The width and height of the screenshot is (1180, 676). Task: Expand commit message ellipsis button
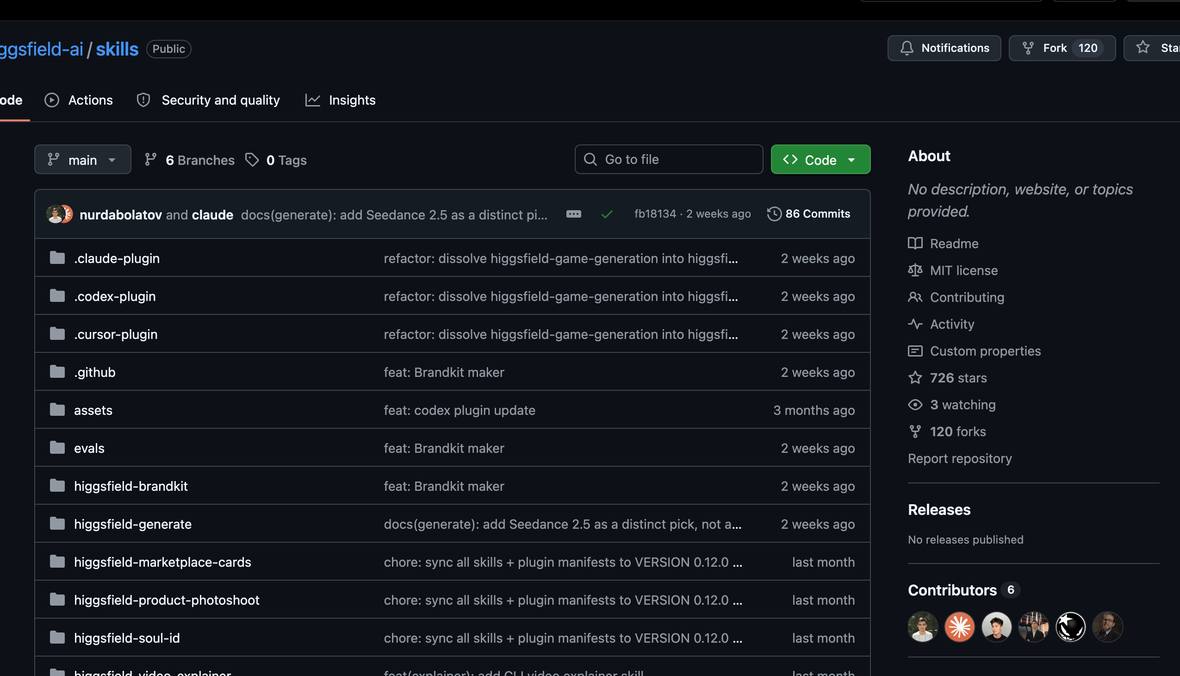click(573, 215)
